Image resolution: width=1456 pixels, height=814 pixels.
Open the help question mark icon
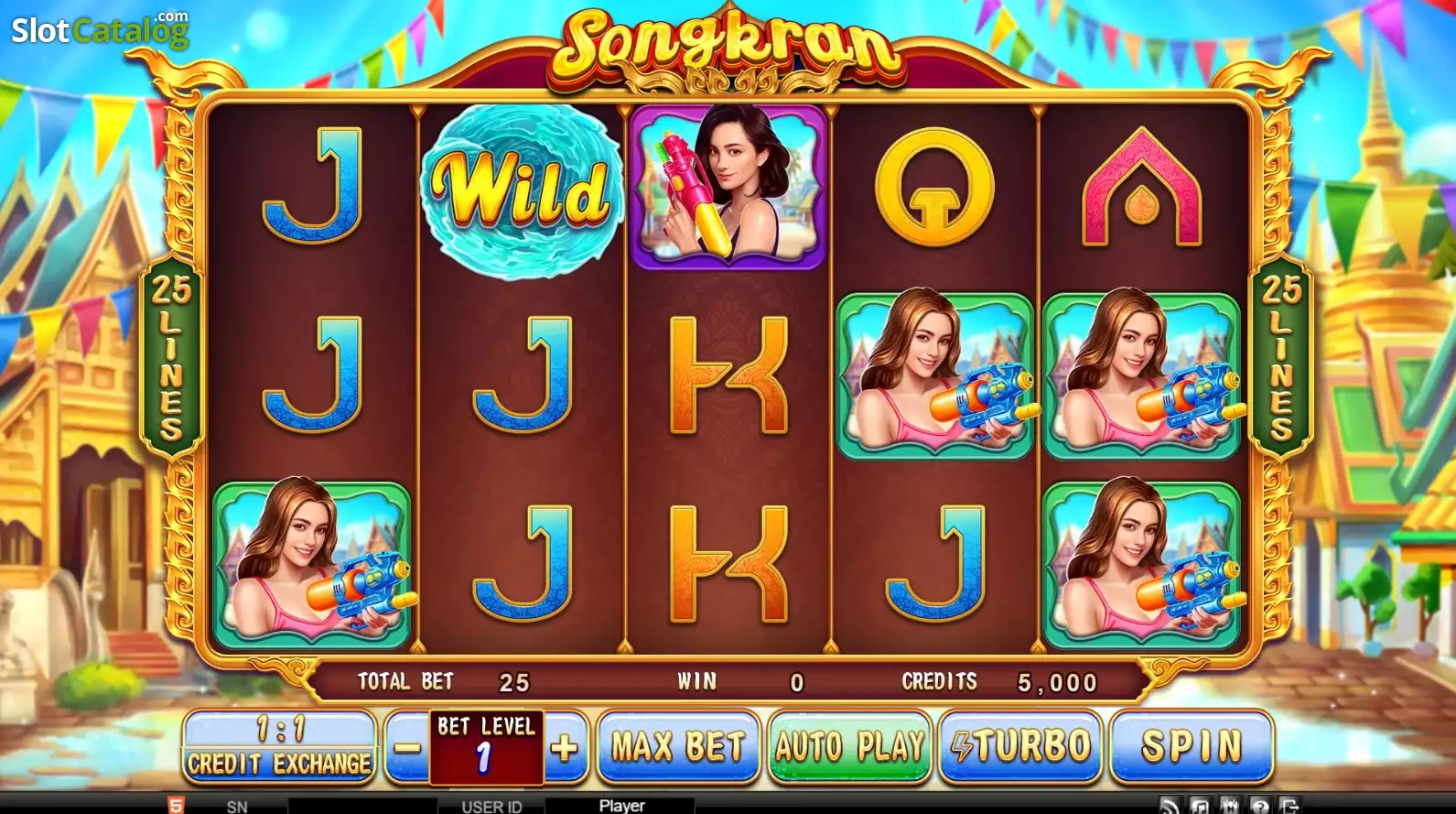pos(1260,806)
